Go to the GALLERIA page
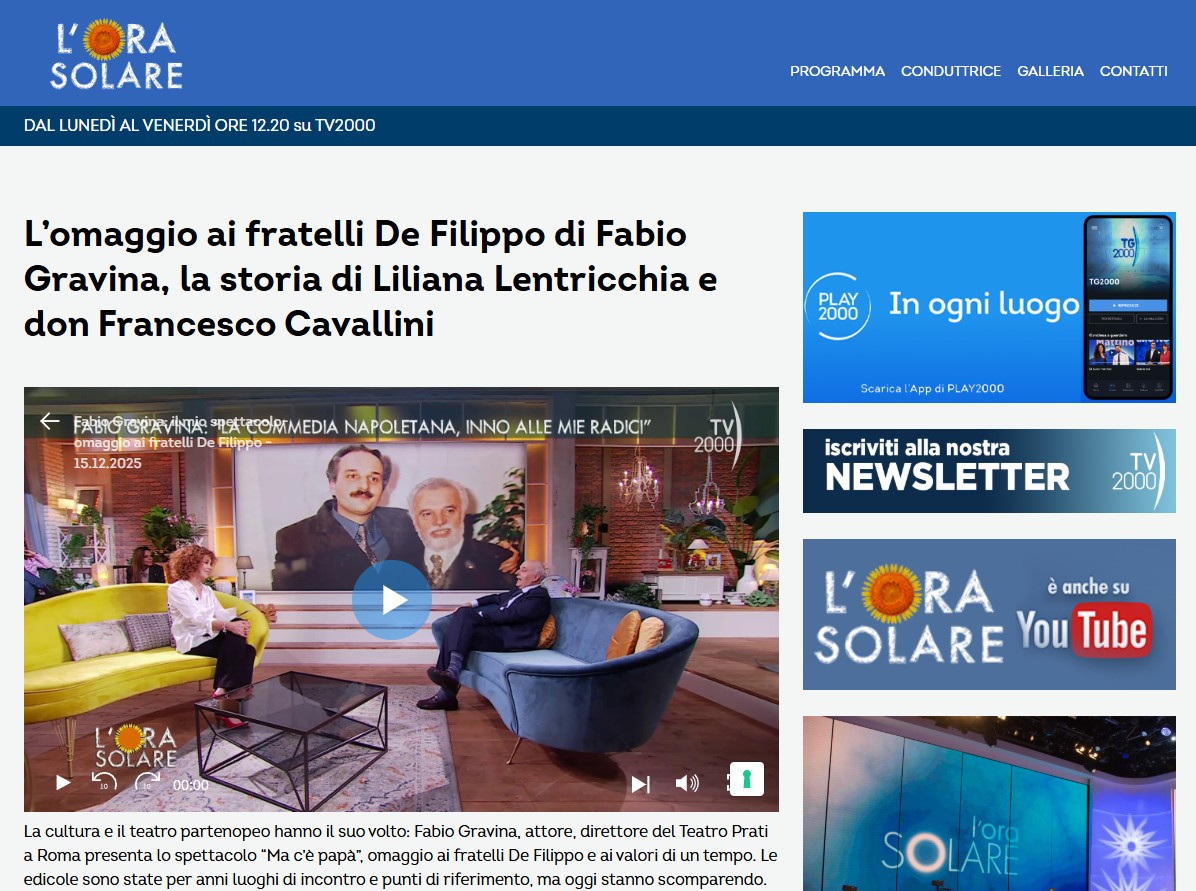The width and height of the screenshot is (1196, 891). coord(1050,71)
